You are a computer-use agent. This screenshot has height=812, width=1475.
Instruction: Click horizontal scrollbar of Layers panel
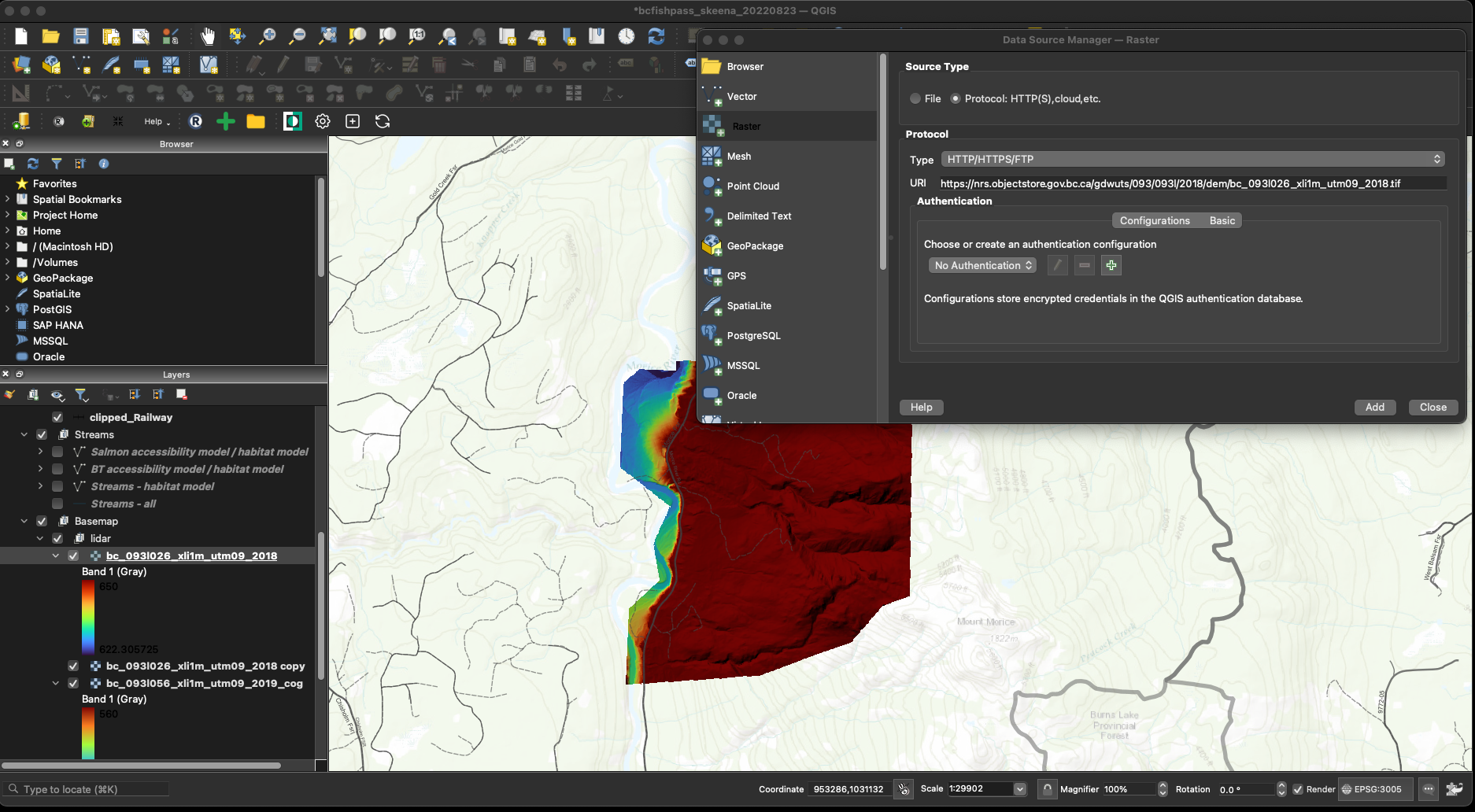point(141,765)
